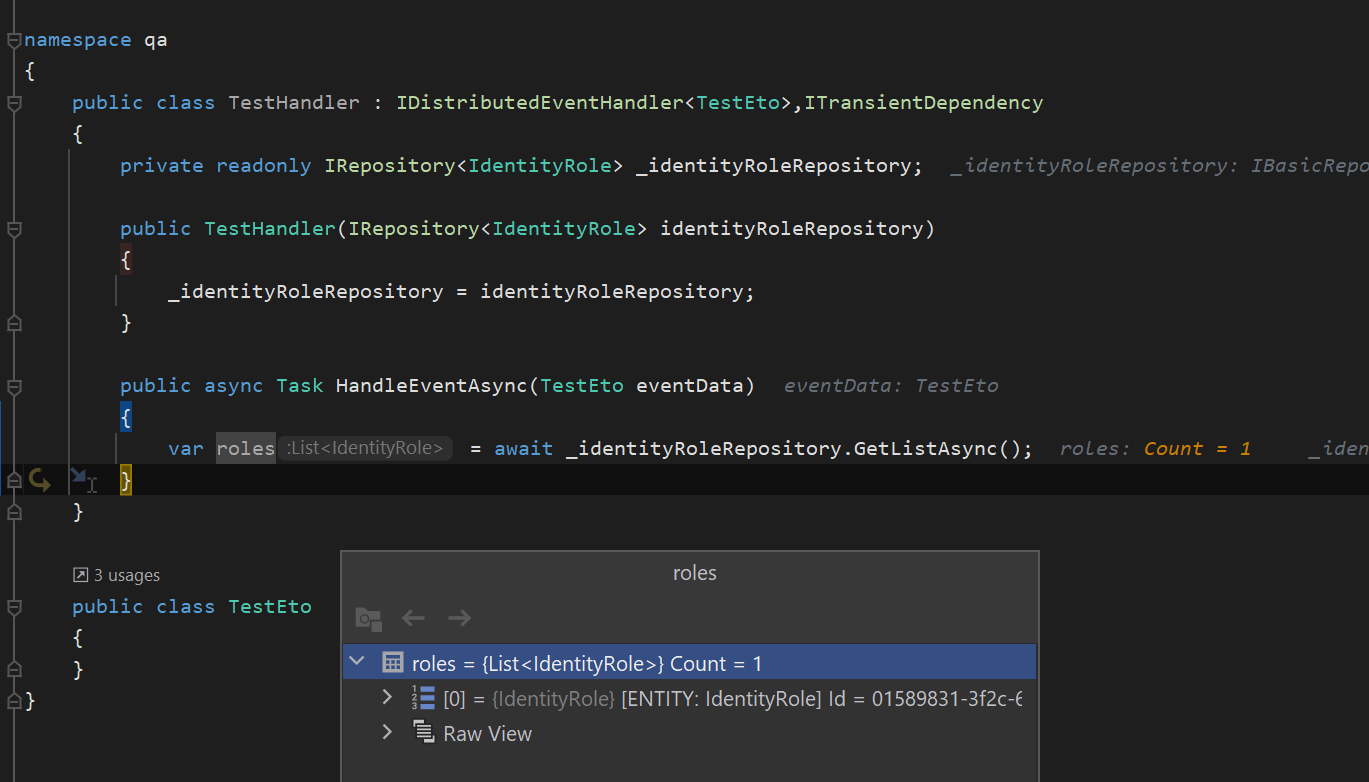Fold the namespace qa block in gutter
Screen dimensions: 1369x782
(14, 40)
